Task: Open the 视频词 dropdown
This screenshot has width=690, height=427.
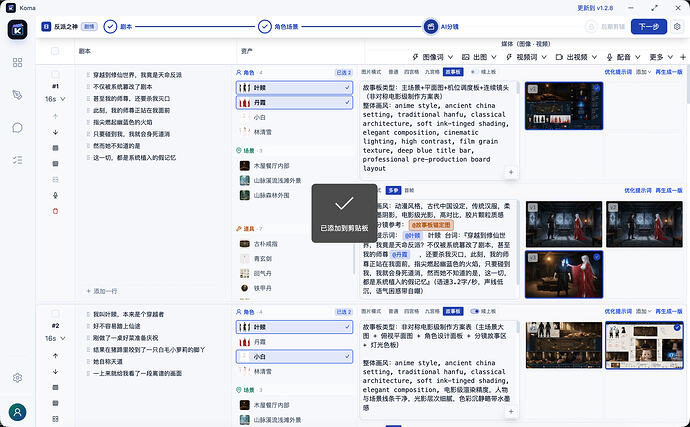Action: (x=526, y=57)
